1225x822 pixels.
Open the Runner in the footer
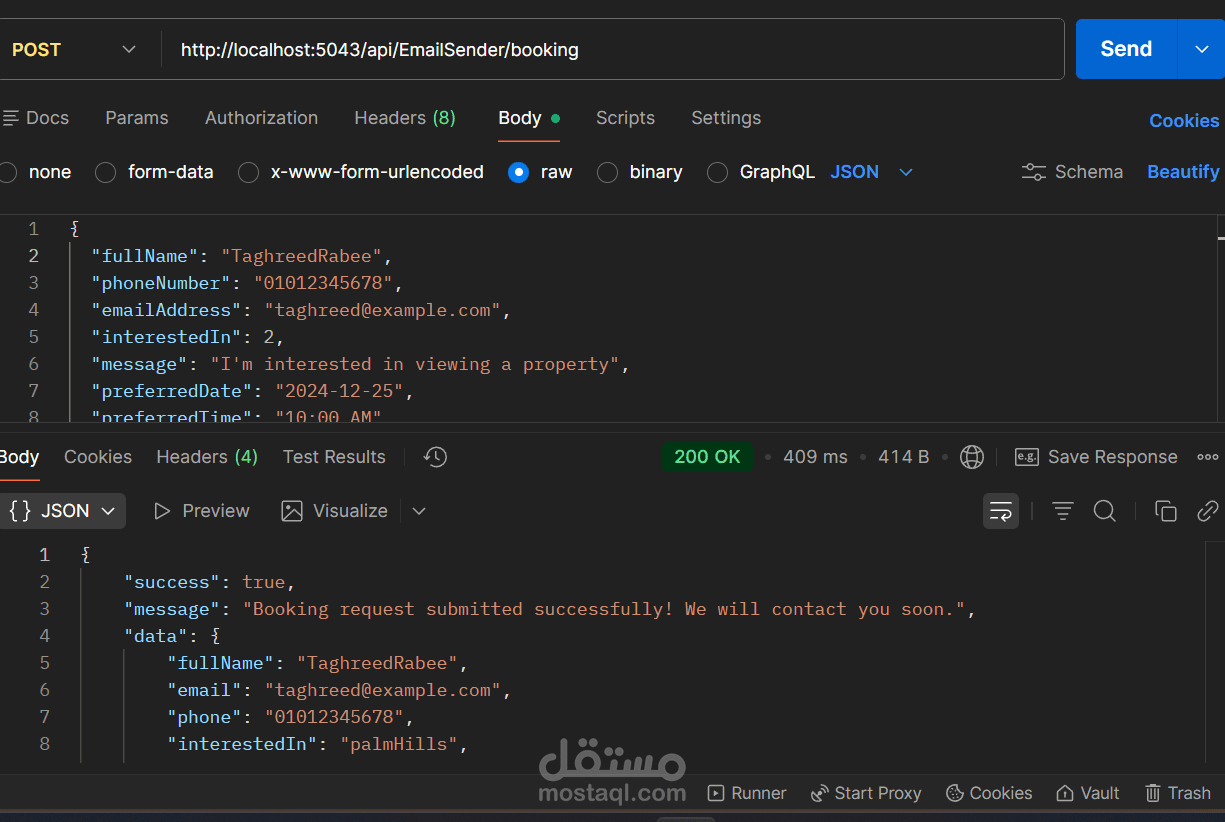pos(747,793)
